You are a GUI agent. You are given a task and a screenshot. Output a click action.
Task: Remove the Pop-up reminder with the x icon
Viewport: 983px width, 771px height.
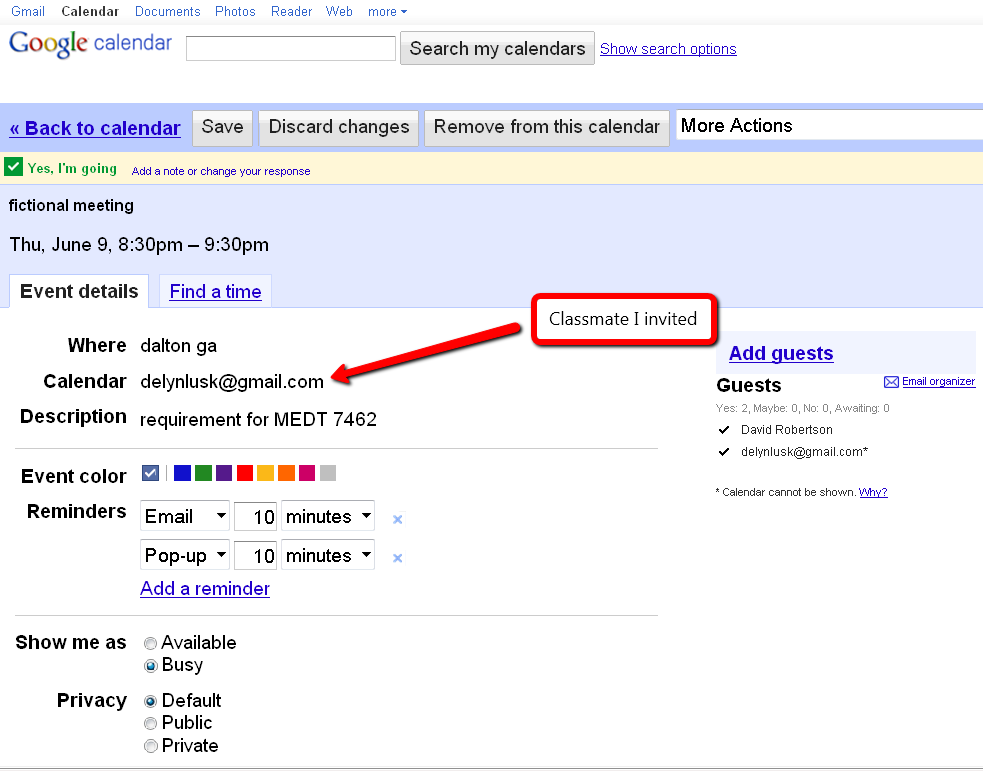pyautogui.click(x=397, y=558)
